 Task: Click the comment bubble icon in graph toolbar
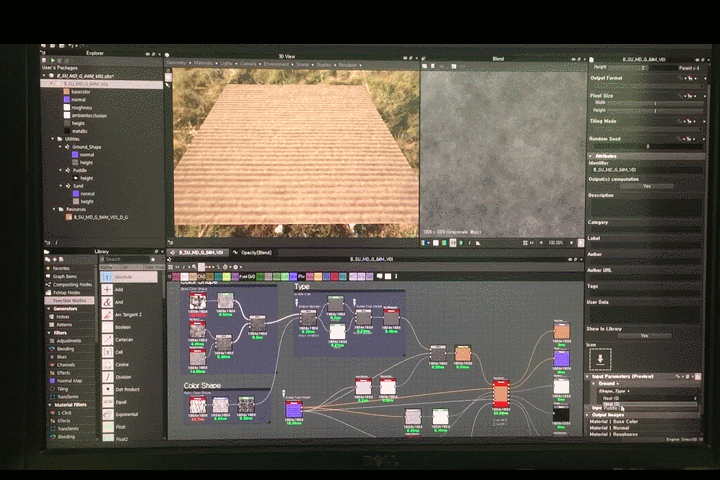point(379,276)
